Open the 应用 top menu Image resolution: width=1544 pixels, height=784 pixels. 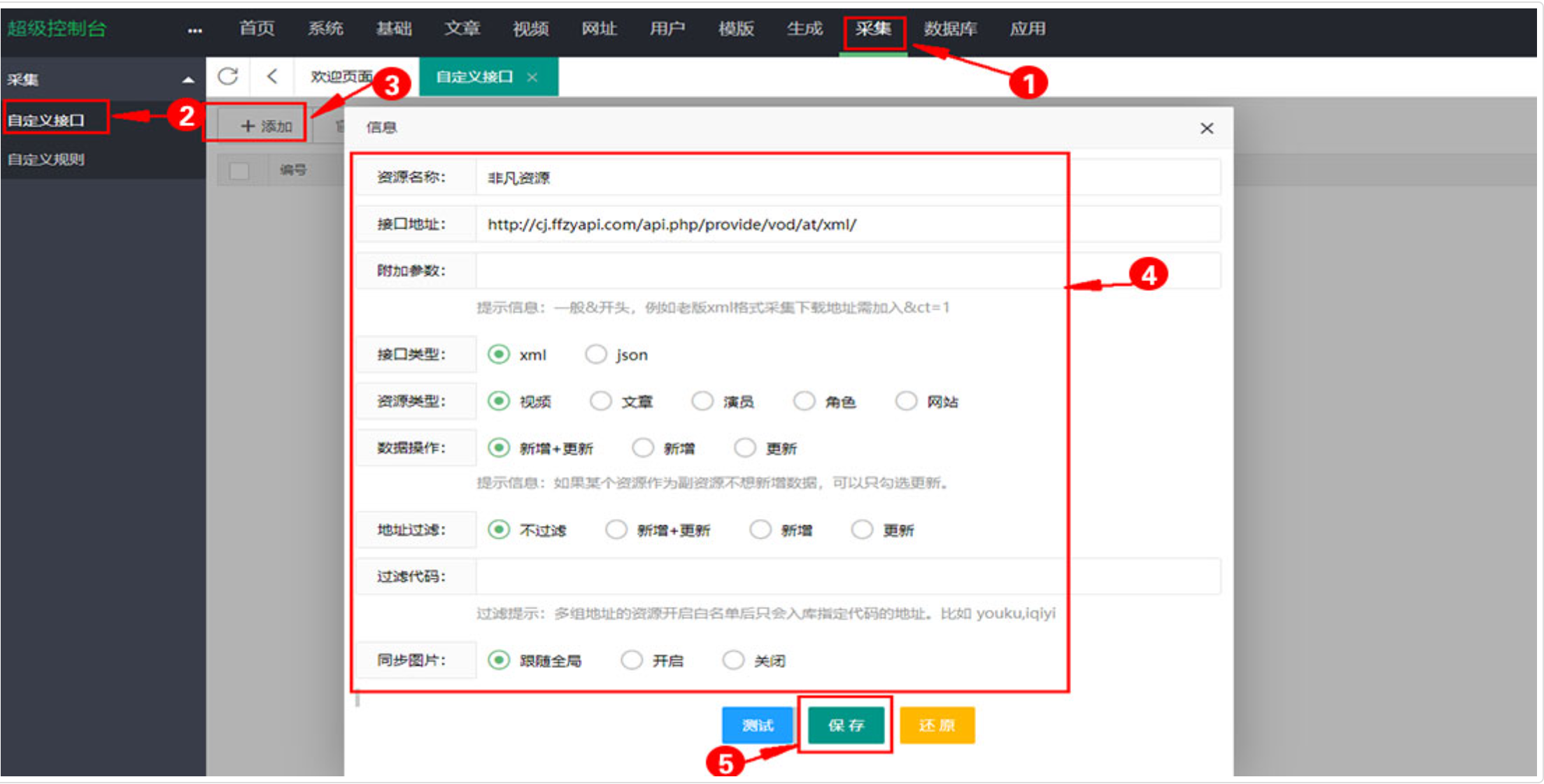[1027, 29]
